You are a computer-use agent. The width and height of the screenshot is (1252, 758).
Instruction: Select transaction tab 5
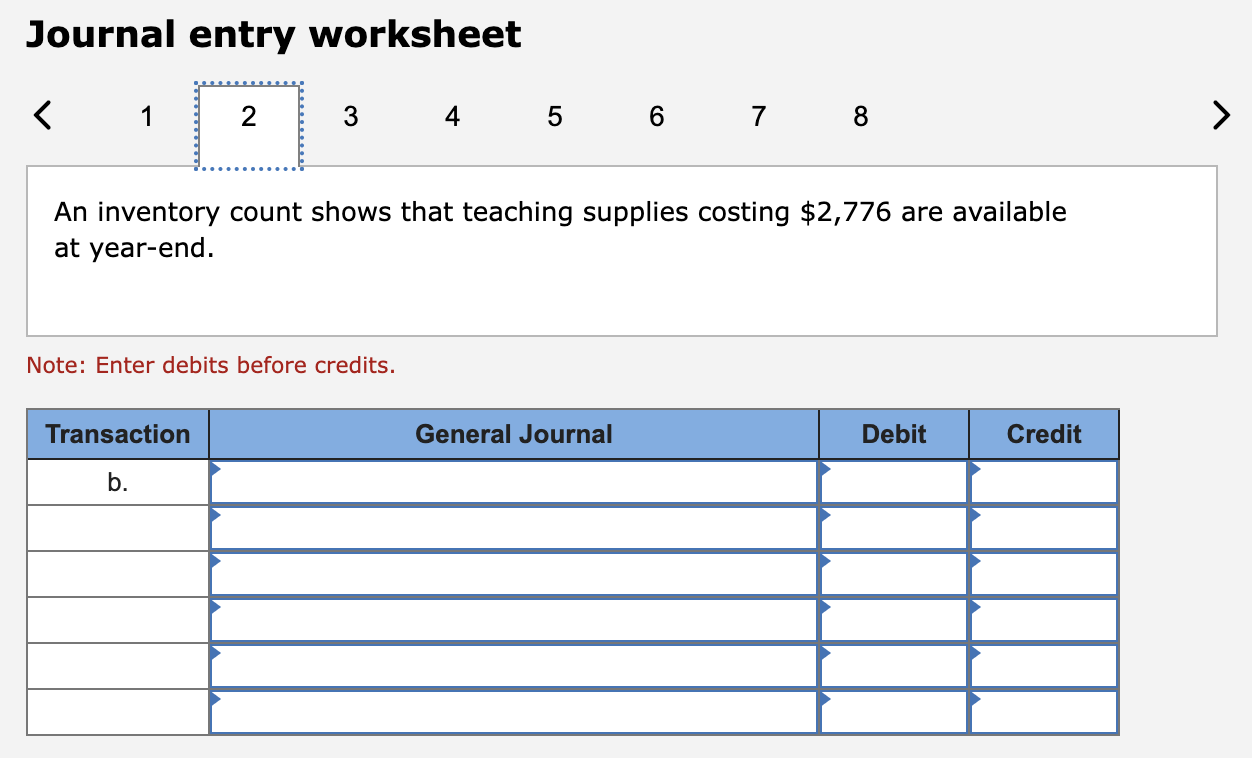tap(554, 117)
